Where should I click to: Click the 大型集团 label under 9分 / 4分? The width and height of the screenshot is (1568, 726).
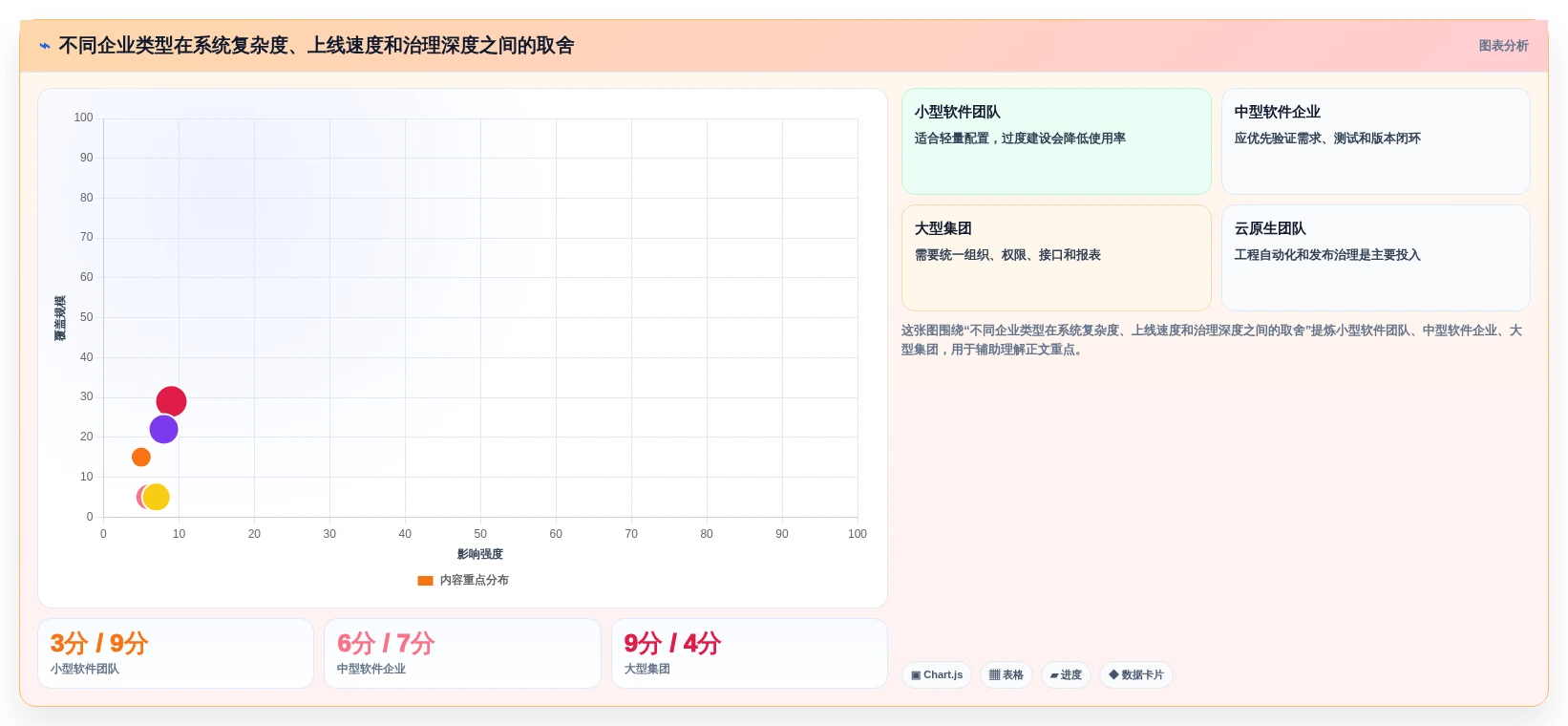coord(647,670)
